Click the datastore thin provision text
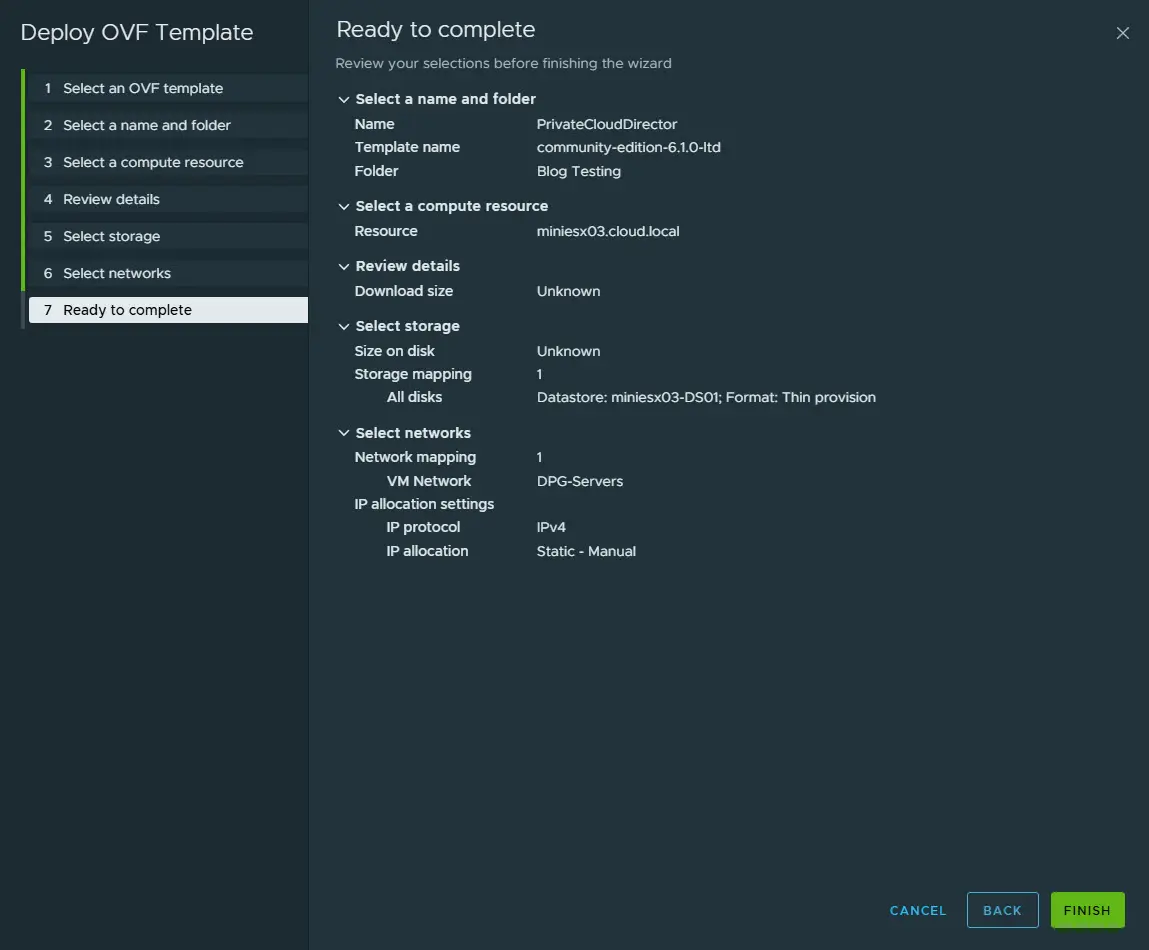 706,397
